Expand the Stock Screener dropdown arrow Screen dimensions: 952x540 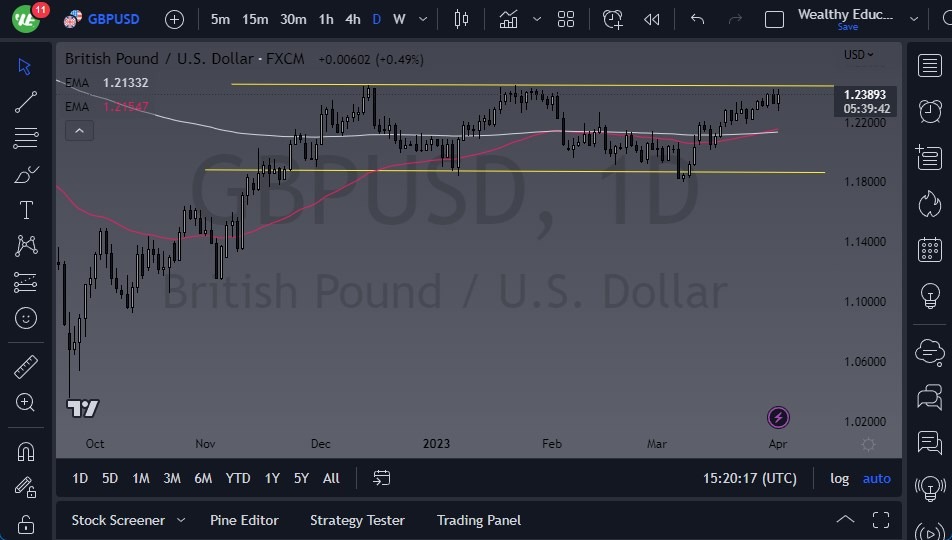[181, 520]
